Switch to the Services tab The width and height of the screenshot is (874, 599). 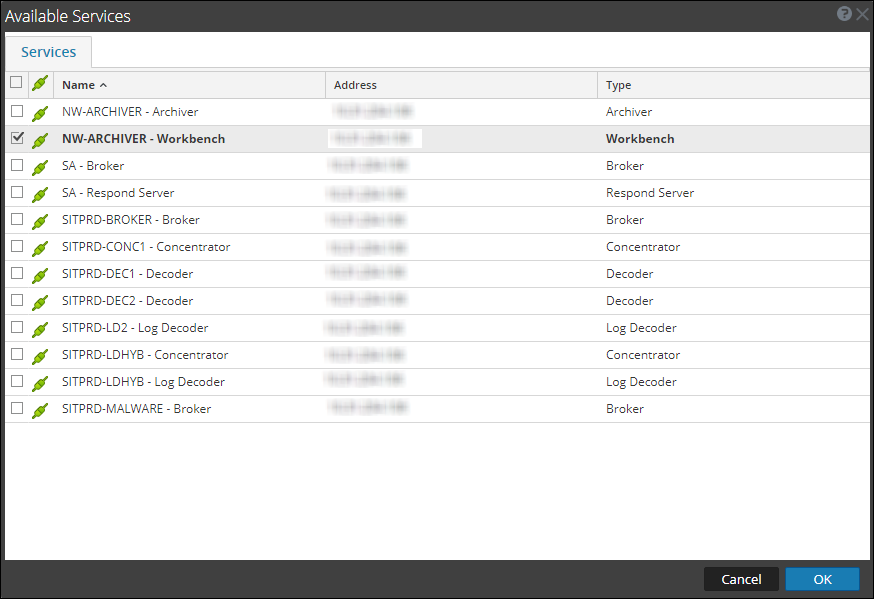48,52
